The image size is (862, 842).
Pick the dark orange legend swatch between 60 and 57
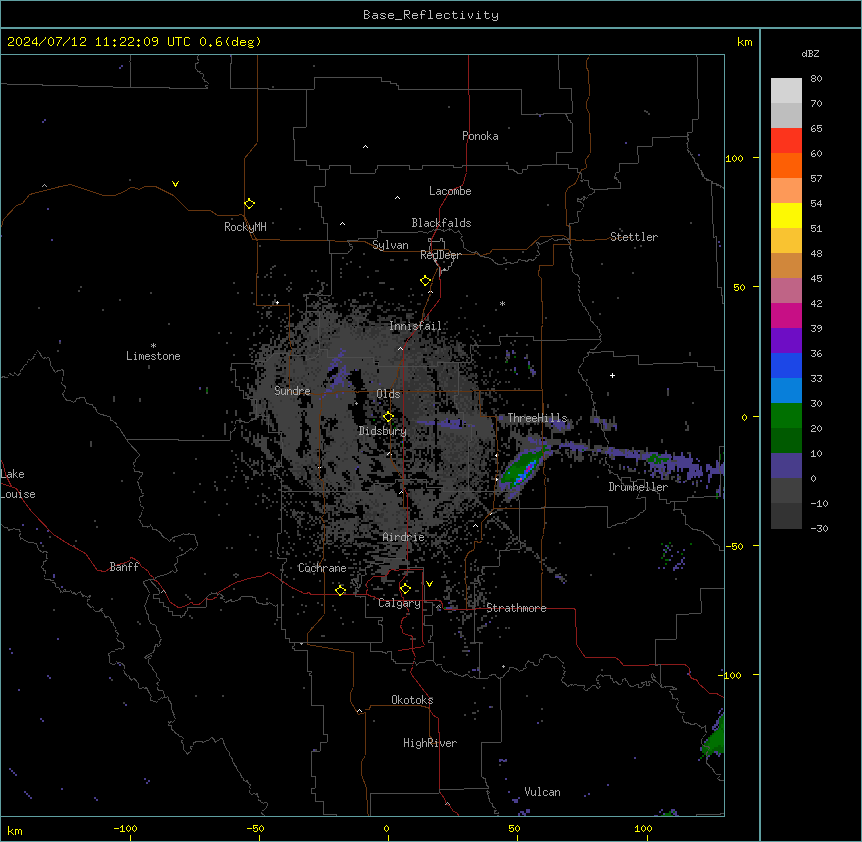[786, 165]
